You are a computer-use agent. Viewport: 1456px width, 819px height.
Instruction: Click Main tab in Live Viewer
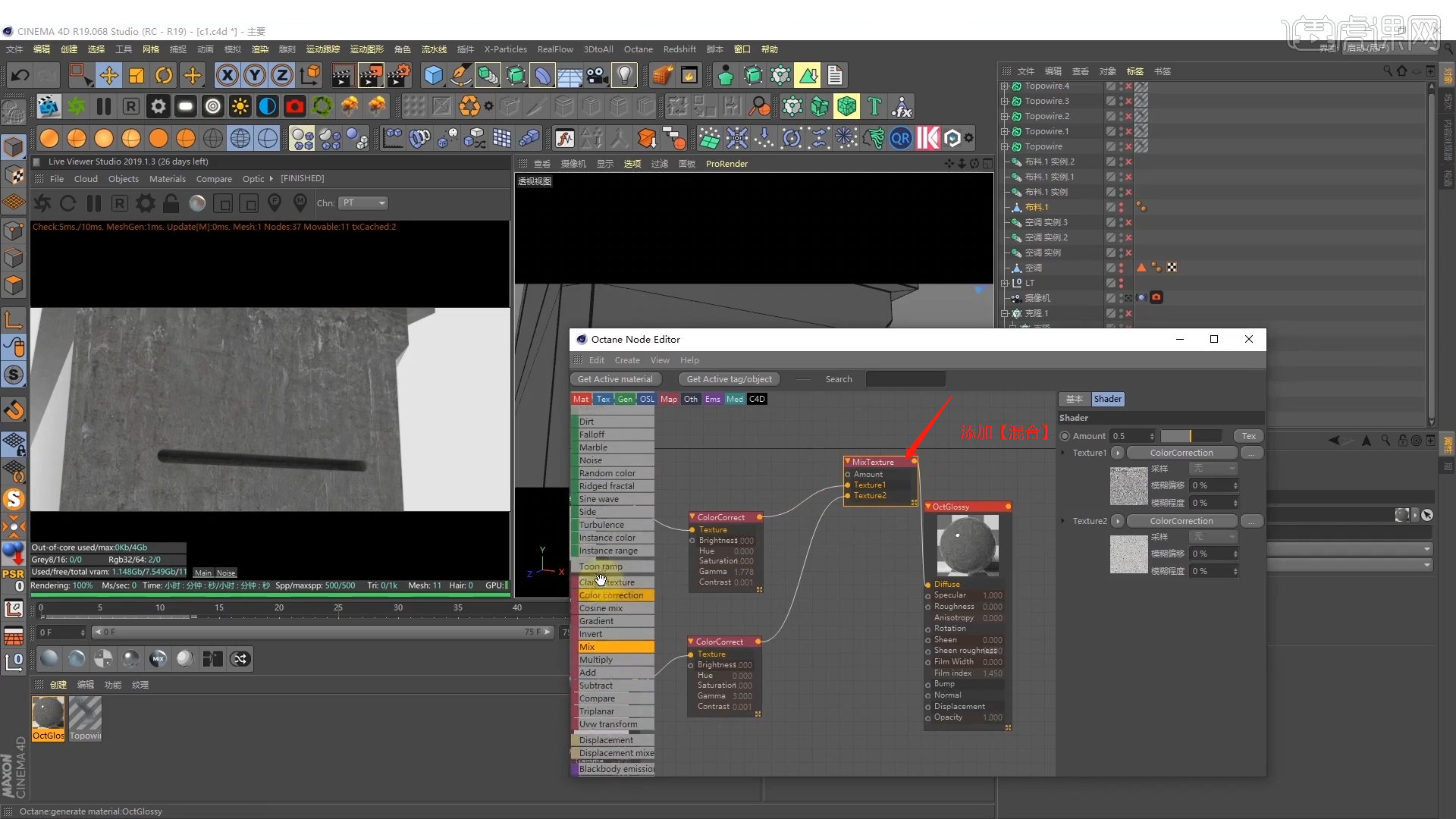(x=203, y=573)
